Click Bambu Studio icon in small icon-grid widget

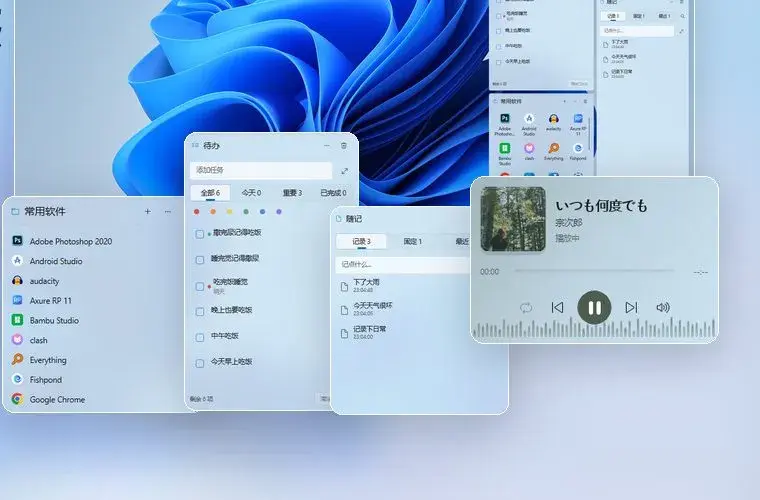point(505,148)
